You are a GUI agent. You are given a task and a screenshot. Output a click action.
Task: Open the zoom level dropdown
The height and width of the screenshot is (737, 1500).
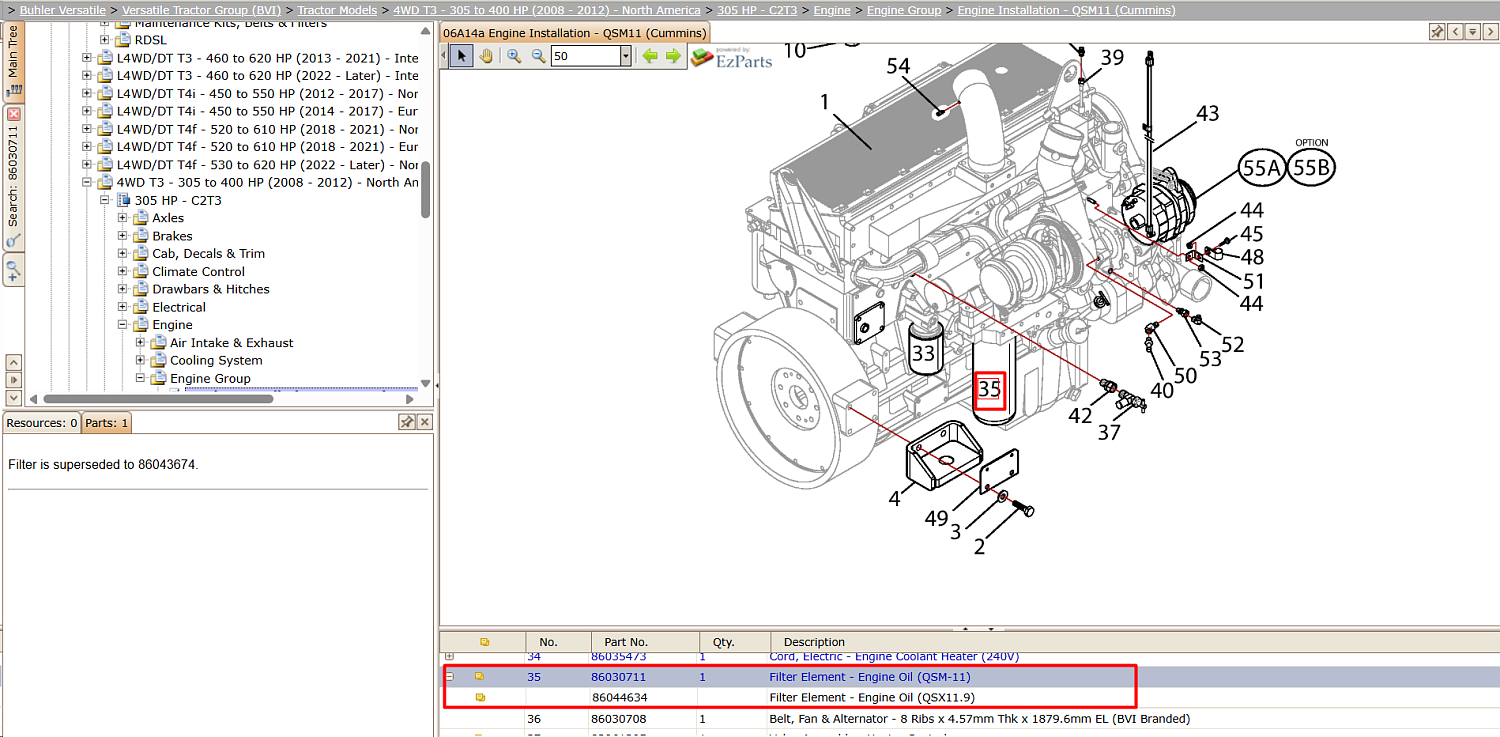click(x=626, y=56)
